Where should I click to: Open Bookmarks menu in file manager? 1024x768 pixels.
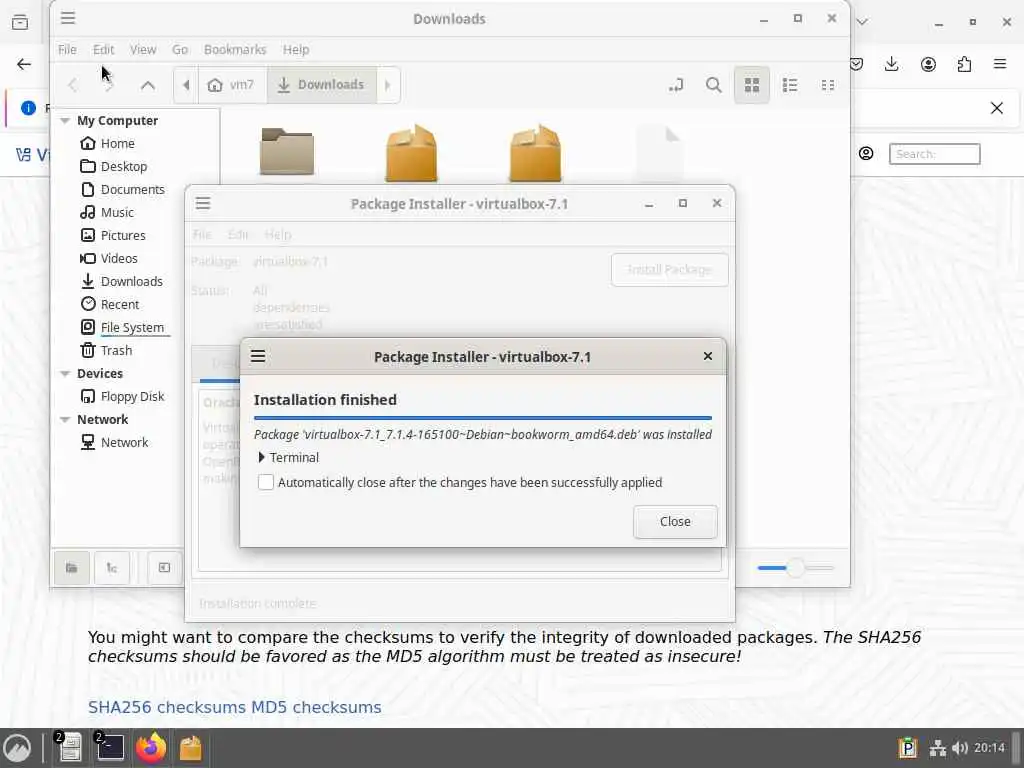(x=235, y=50)
